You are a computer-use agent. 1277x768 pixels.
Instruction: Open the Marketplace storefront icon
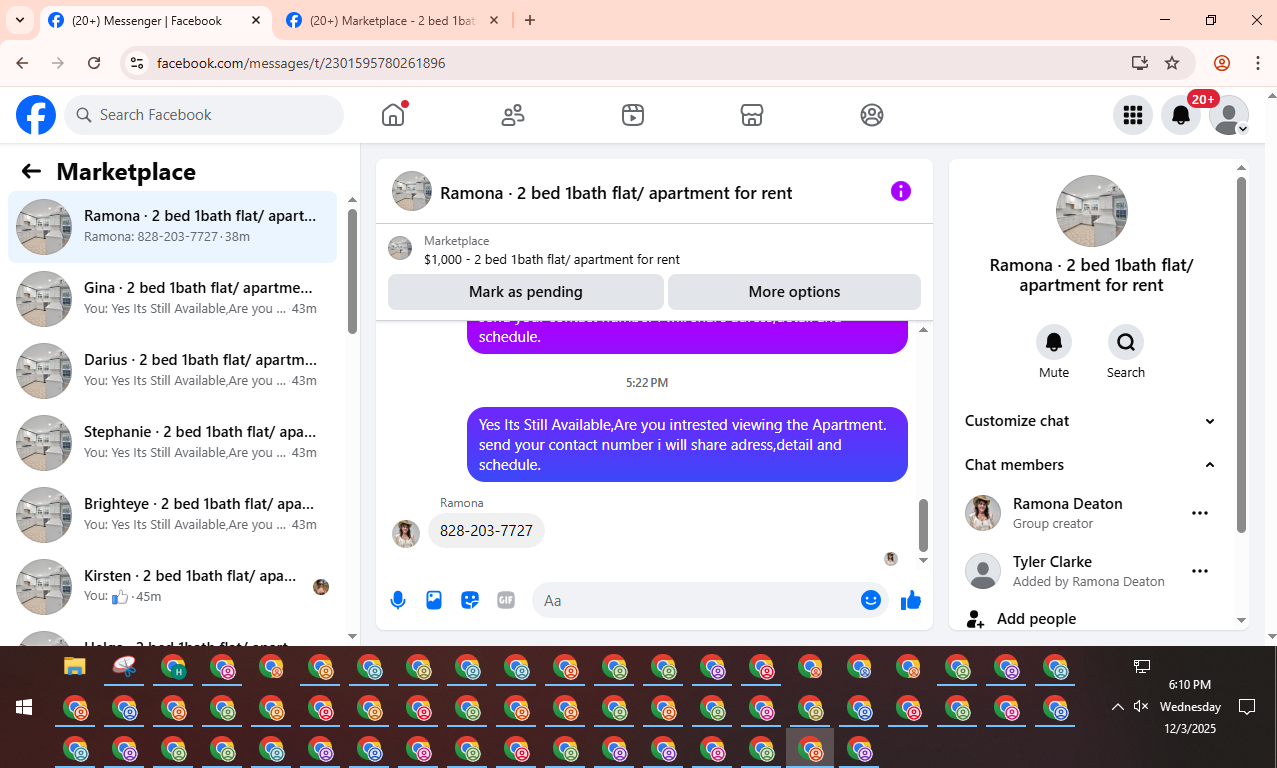(752, 115)
